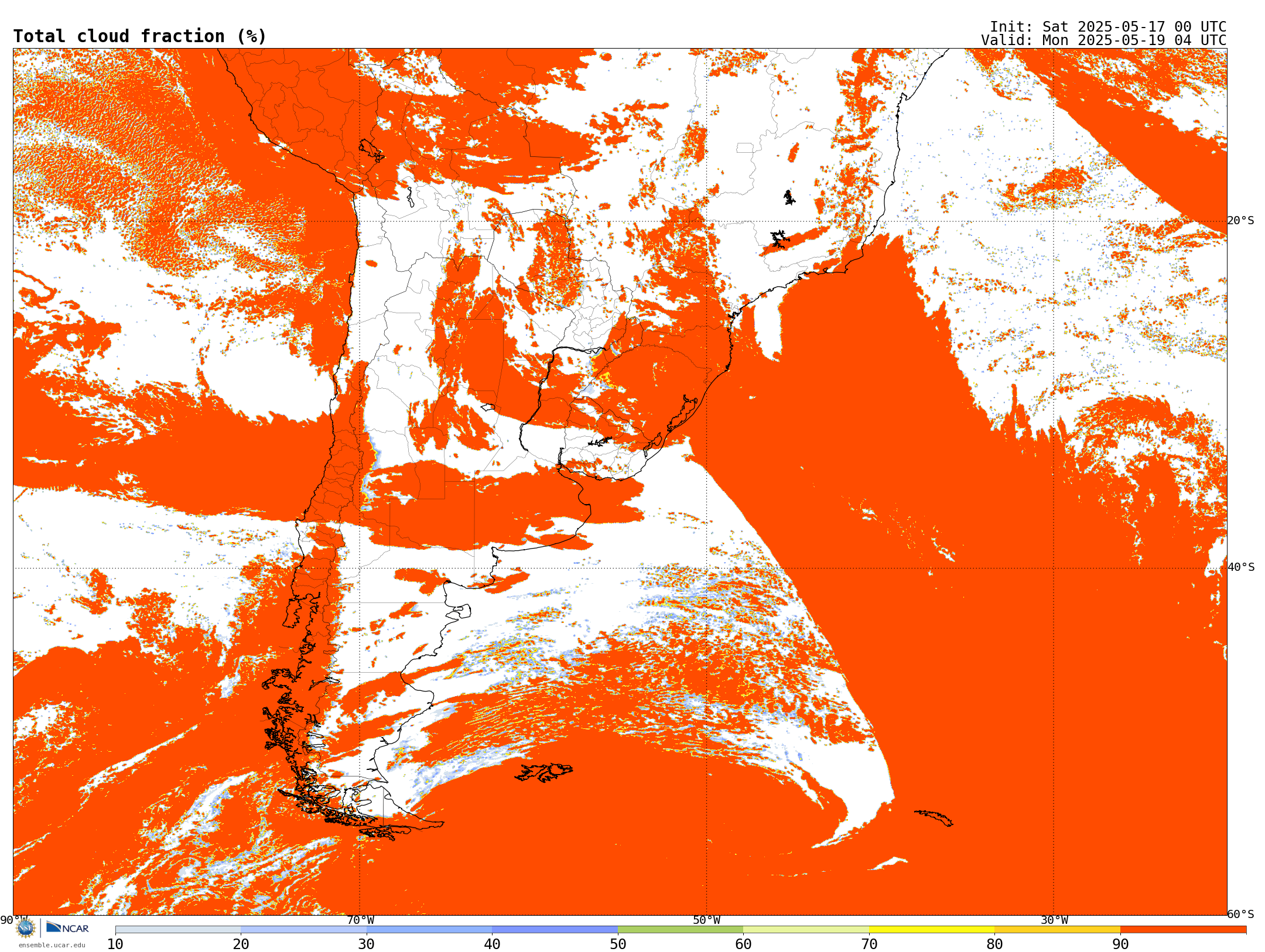Click the Valid time 'Mon 2025-05-19 04 UTC'
Viewport: 1265px width, 952px height.
1134,40
